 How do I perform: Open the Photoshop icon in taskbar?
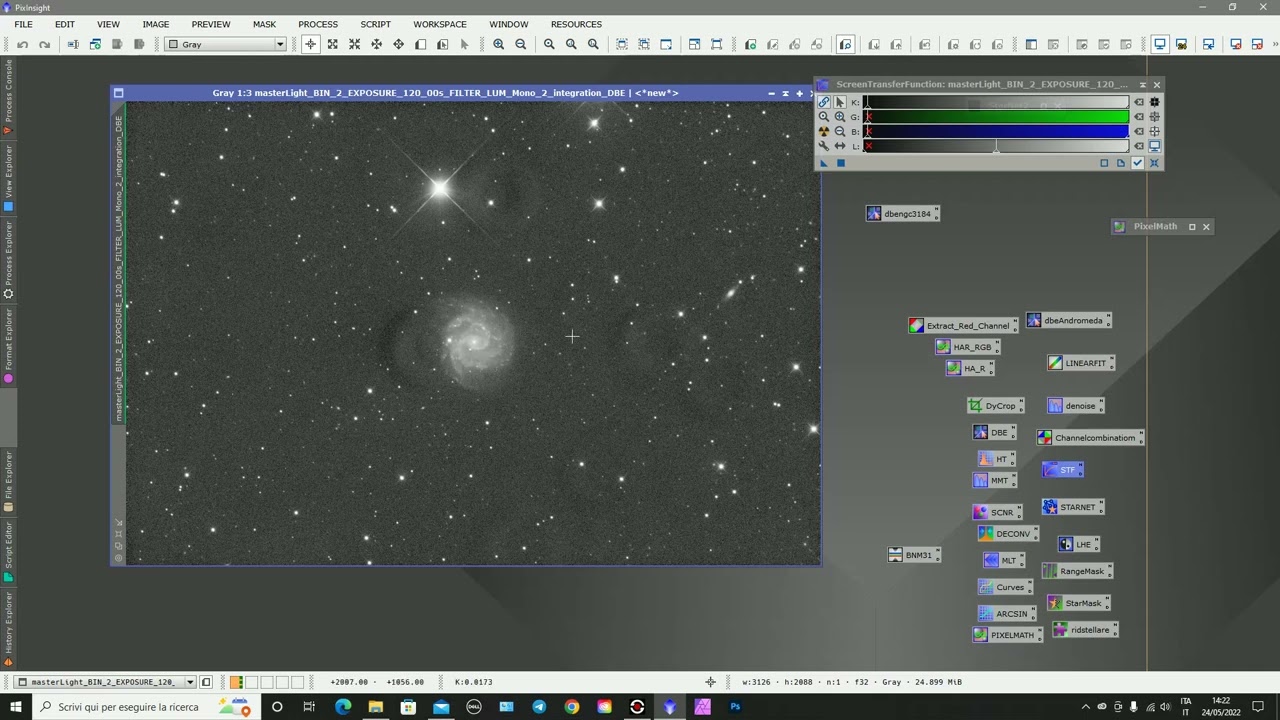(x=735, y=707)
